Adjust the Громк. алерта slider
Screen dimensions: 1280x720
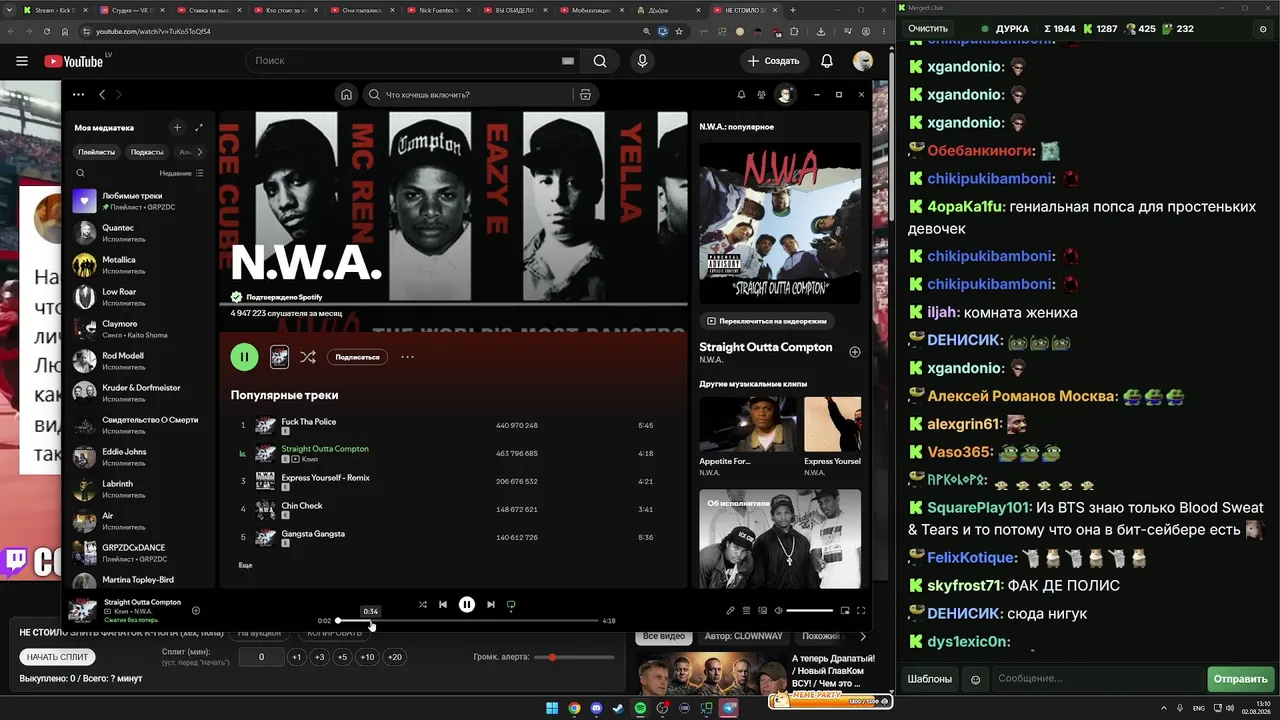(x=575, y=657)
